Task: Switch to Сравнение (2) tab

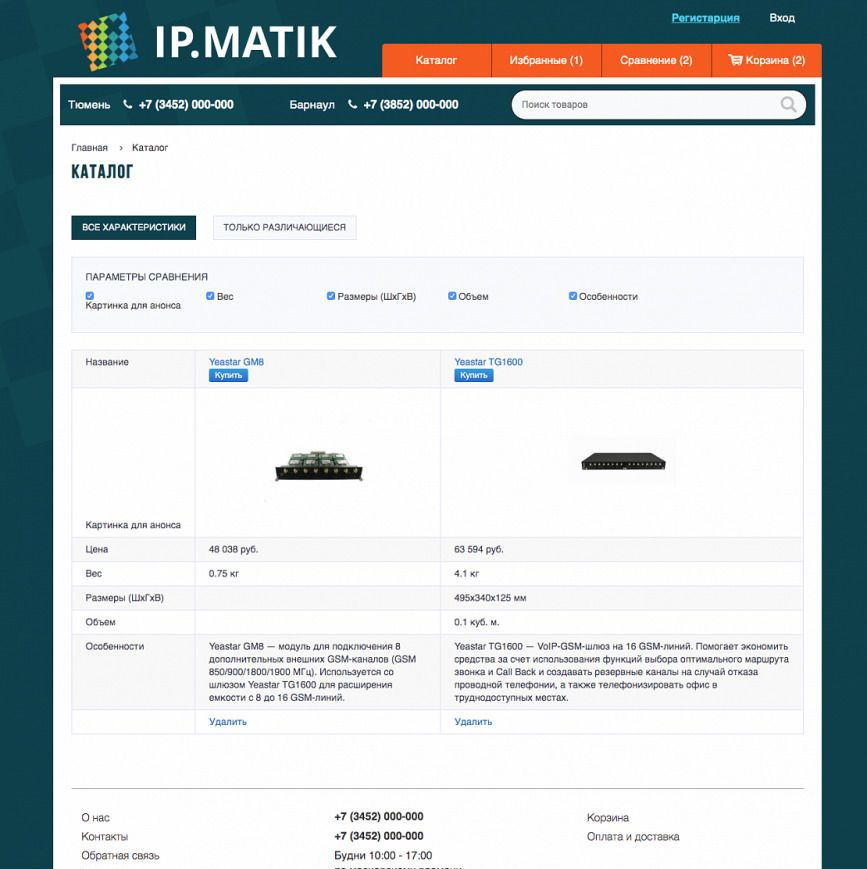Action: (x=656, y=60)
